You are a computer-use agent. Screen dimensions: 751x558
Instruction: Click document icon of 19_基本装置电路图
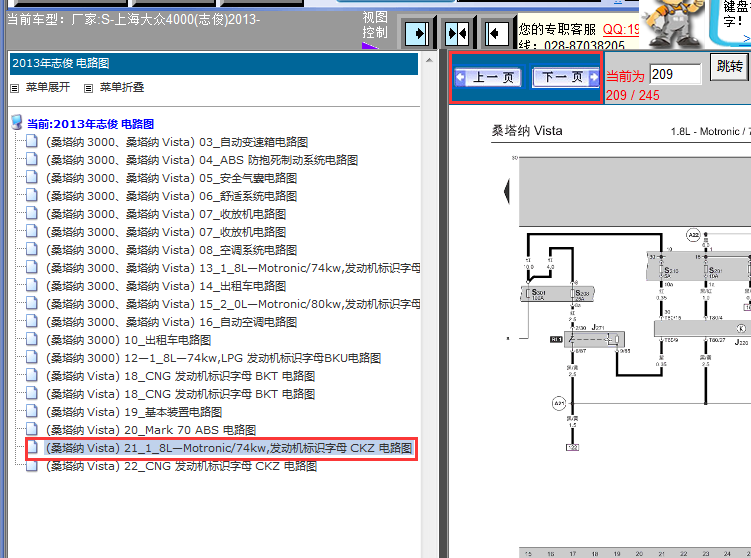click(32, 411)
